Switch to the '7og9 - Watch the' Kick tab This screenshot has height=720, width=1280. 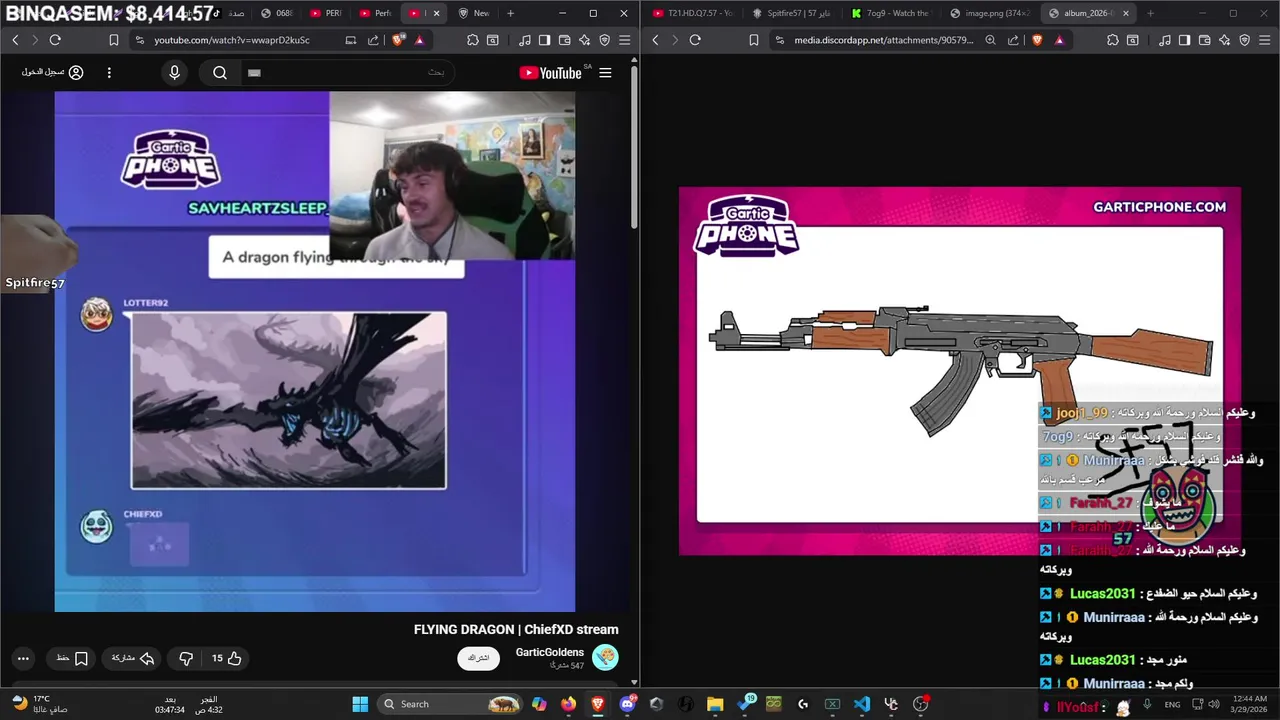tap(890, 13)
